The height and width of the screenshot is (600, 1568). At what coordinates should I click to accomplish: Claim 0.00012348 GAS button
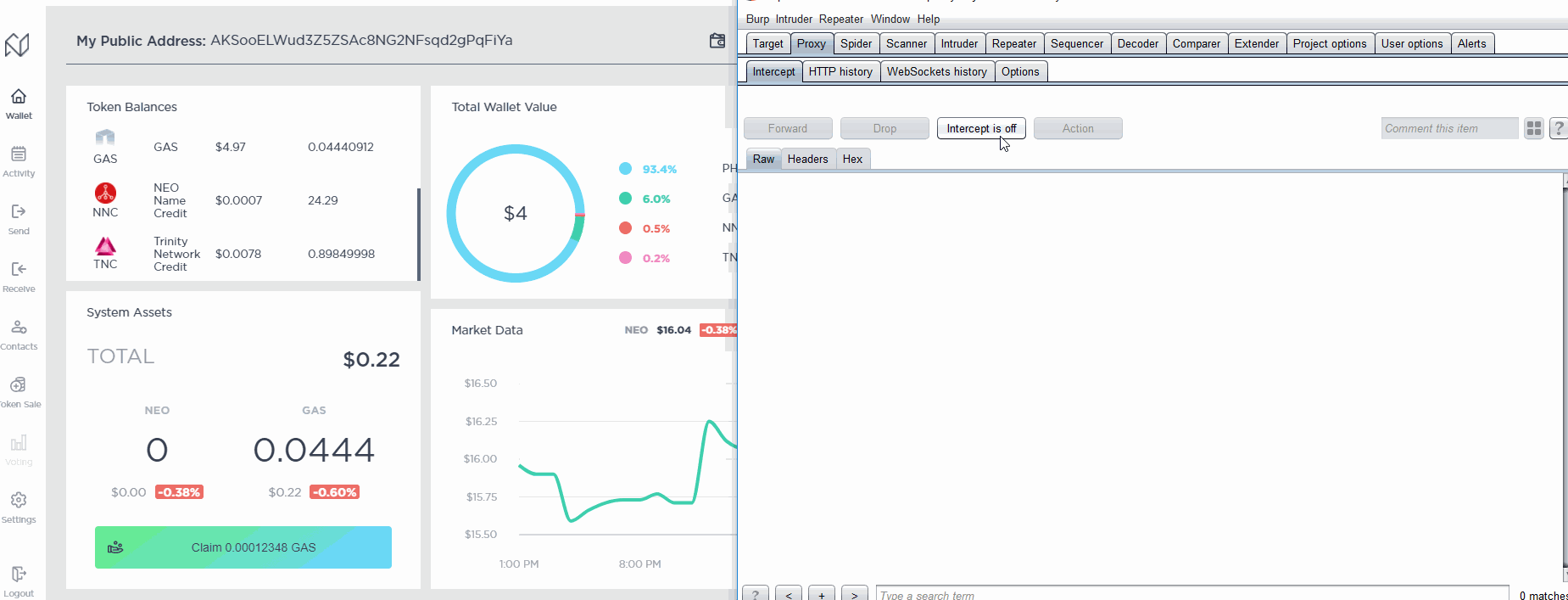click(x=243, y=547)
